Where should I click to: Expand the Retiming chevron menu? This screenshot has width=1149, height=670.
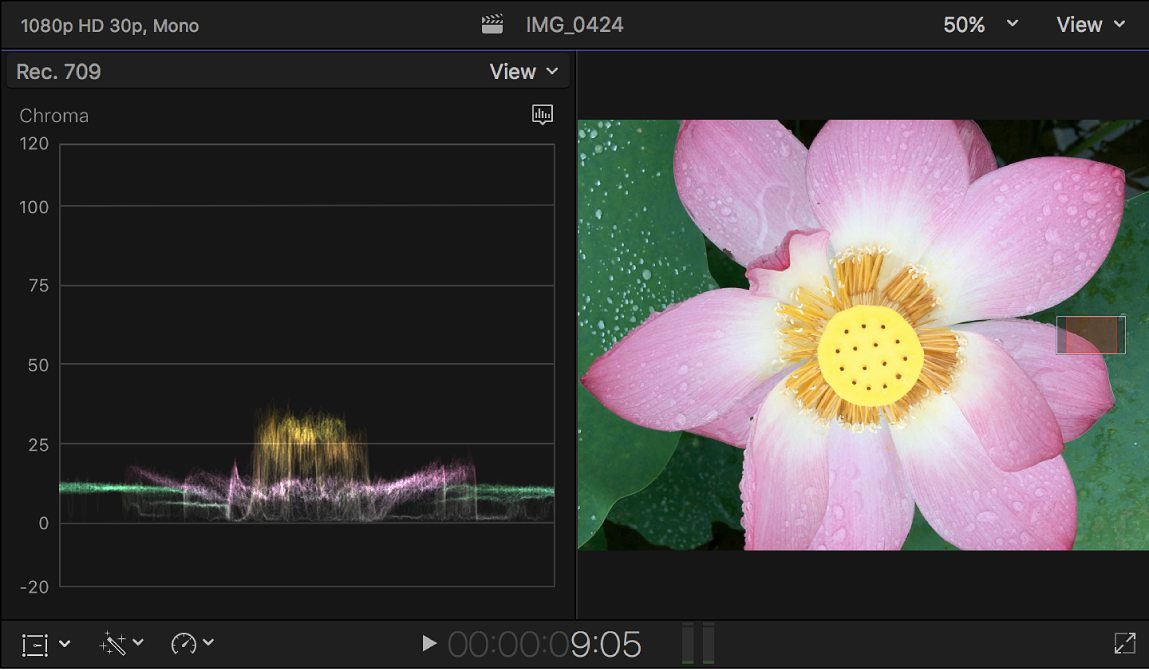coord(209,644)
